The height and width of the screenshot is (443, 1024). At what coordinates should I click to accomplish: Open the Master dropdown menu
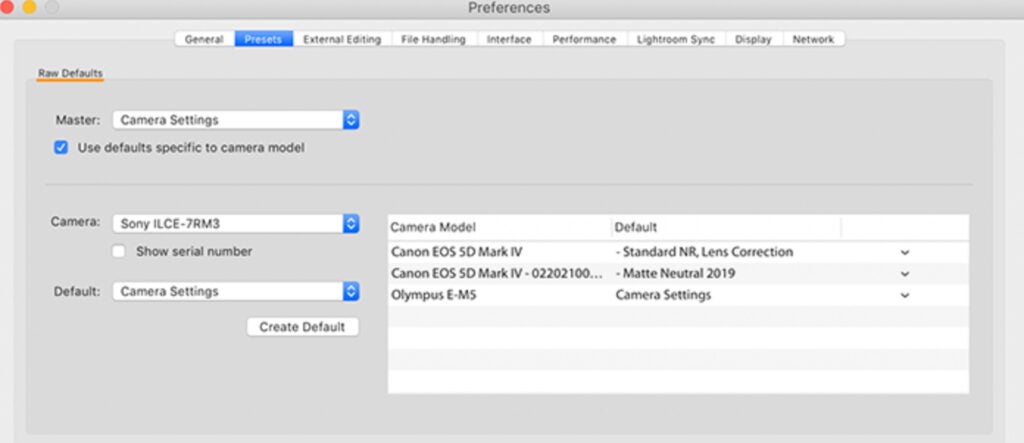(x=236, y=120)
